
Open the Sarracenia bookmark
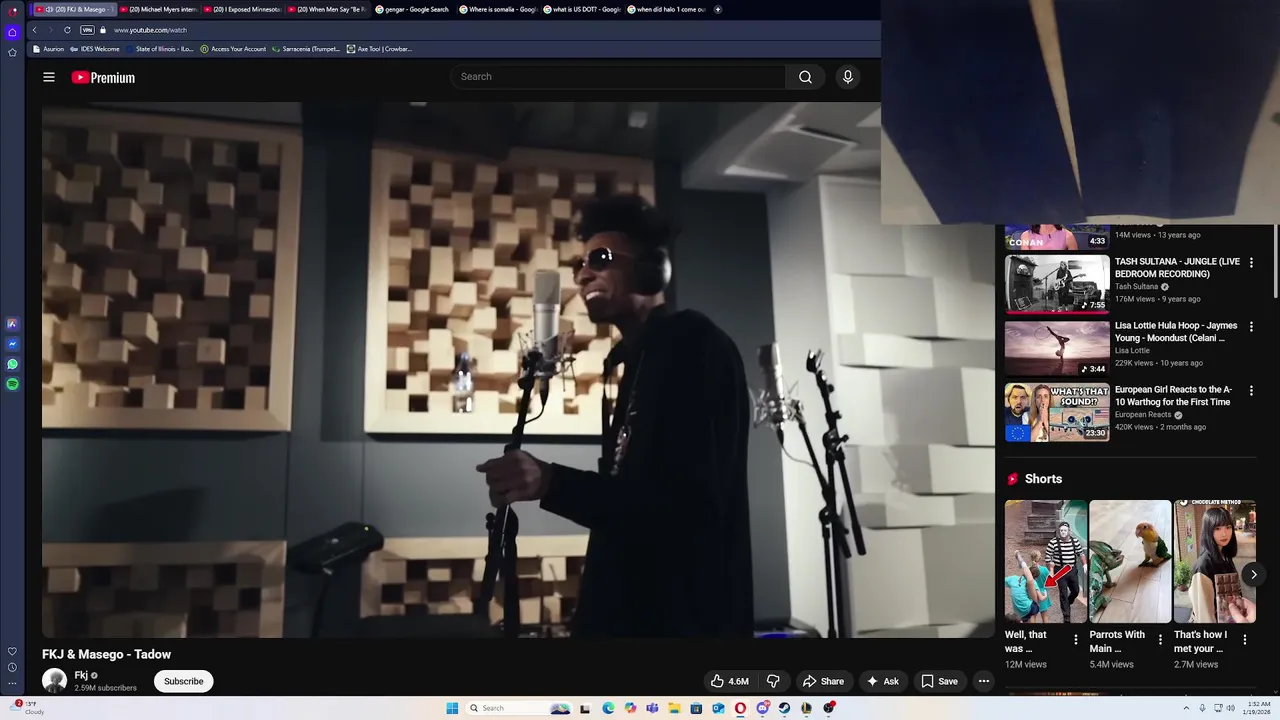(307, 49)
